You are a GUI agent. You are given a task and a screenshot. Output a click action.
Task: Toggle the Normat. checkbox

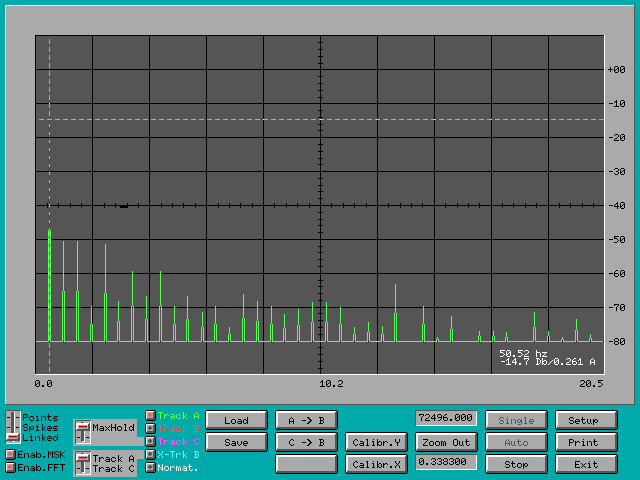tap(151, 467)
